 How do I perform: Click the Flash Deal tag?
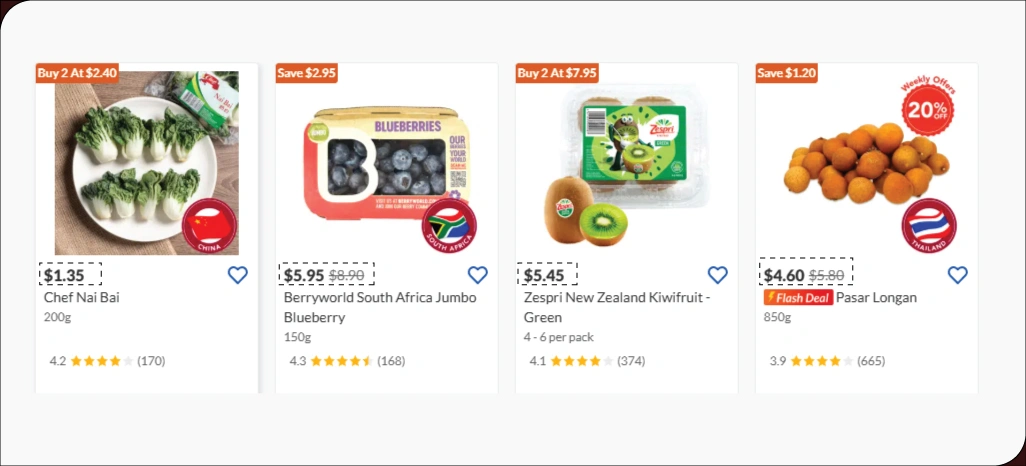coord(798,298)
